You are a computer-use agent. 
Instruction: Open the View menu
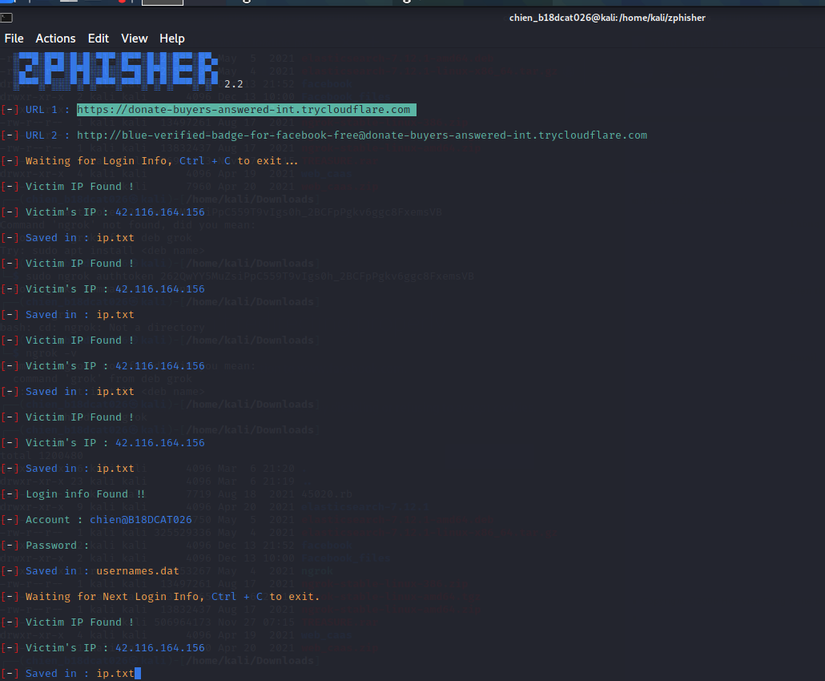point(134,38)
